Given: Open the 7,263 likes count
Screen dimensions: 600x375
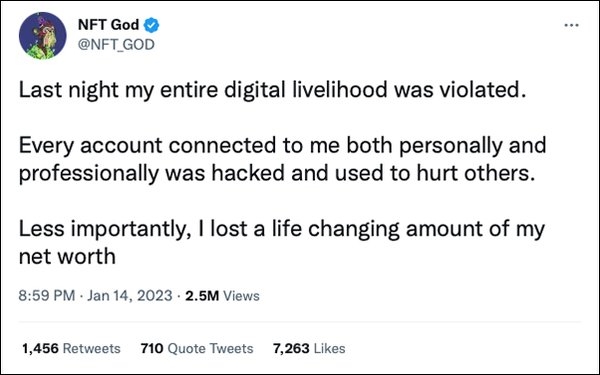Looking at the screenshot, I should click(291, 349).
